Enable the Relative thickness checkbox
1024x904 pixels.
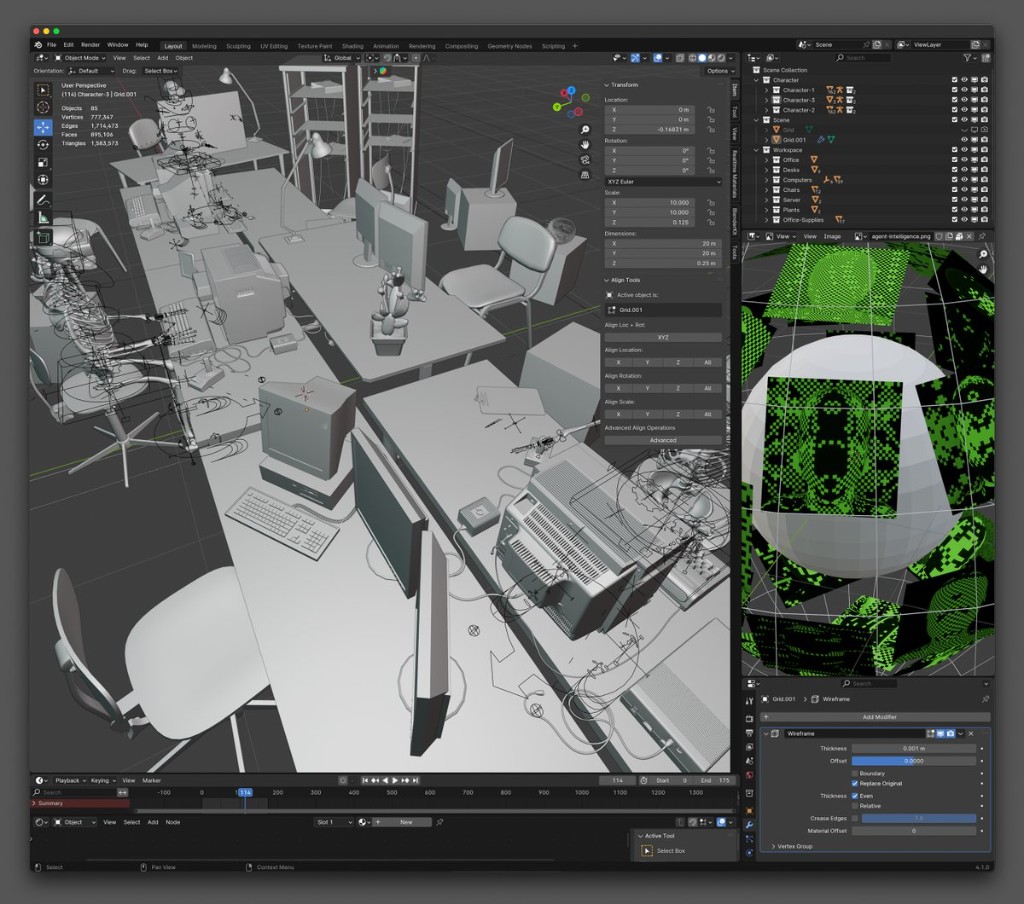coord(855,806)
